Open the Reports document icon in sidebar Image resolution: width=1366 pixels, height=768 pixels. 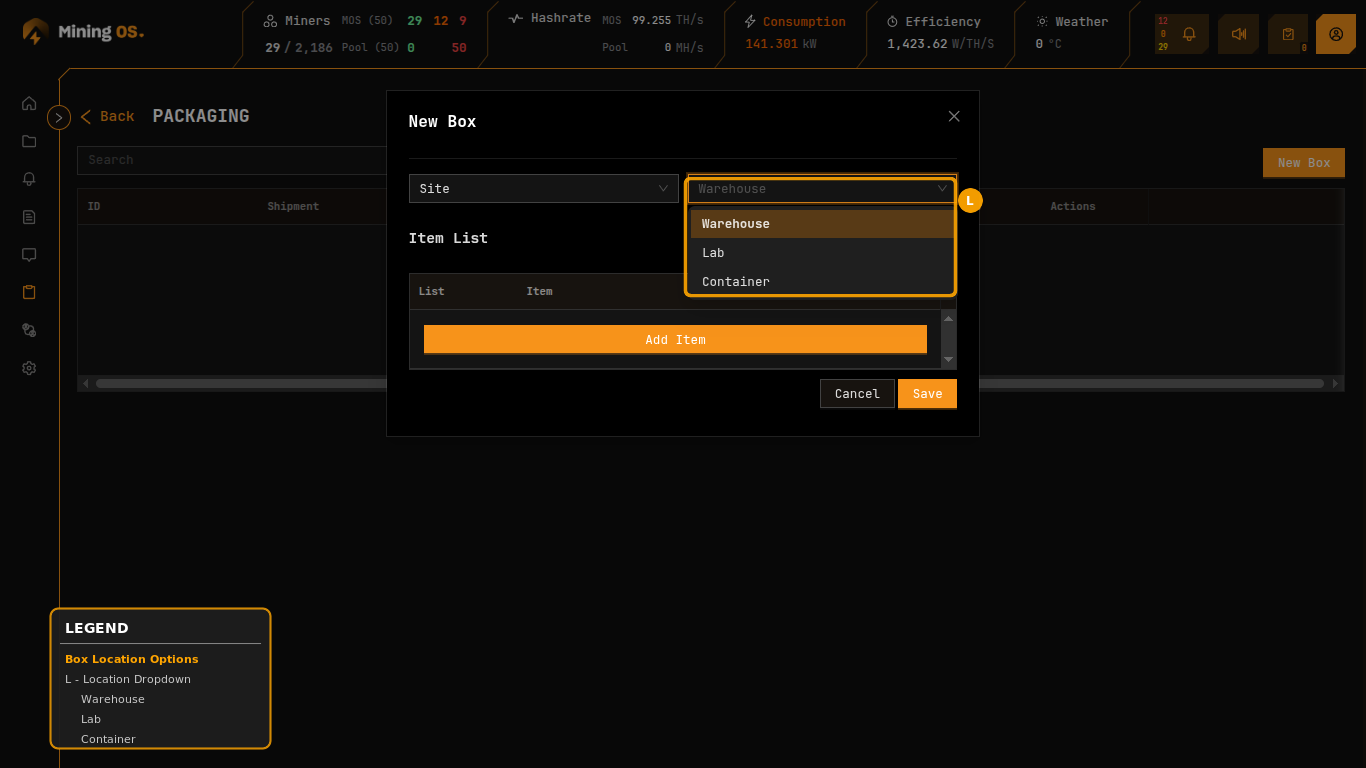[29, 217]
